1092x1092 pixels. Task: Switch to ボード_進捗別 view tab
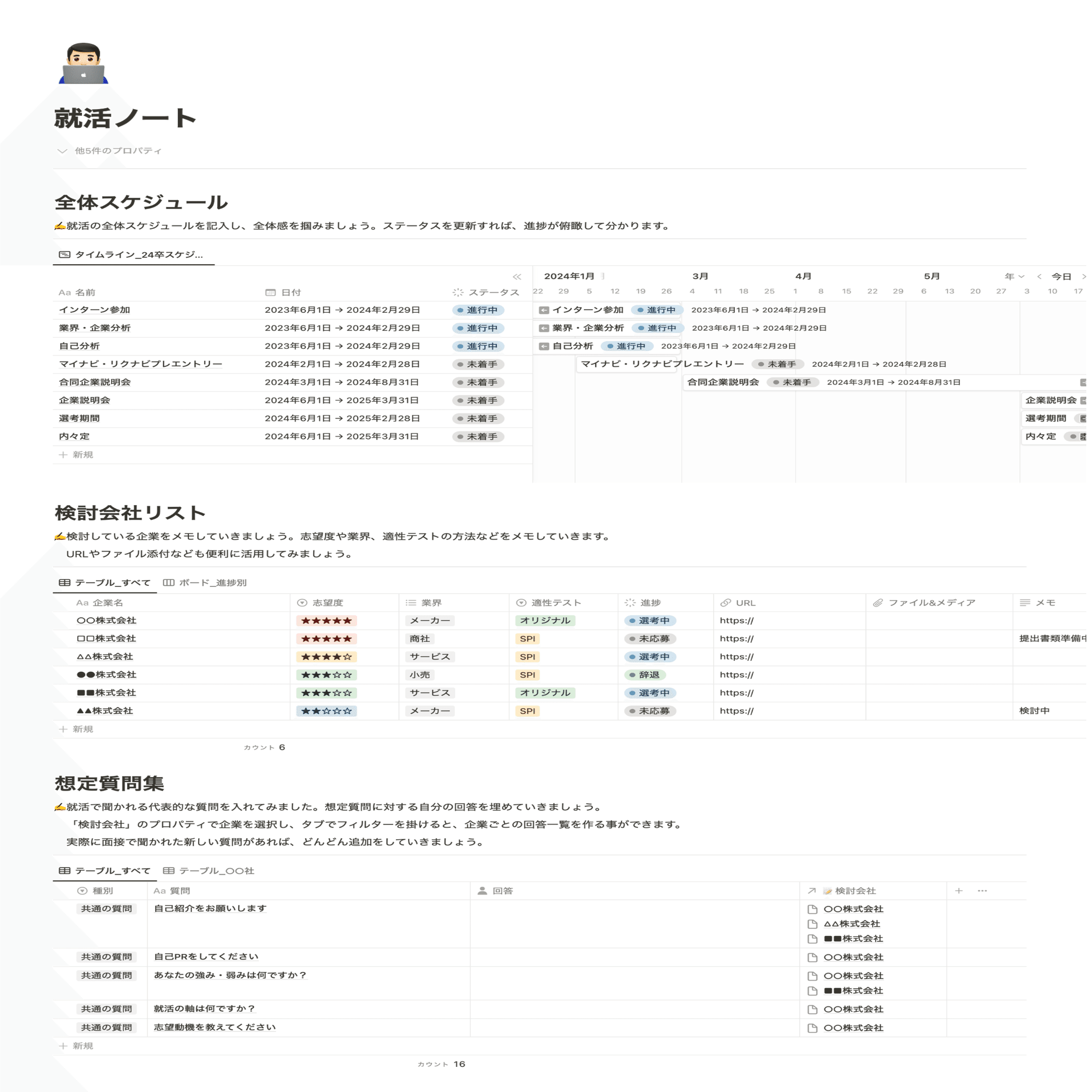point(205,583)
